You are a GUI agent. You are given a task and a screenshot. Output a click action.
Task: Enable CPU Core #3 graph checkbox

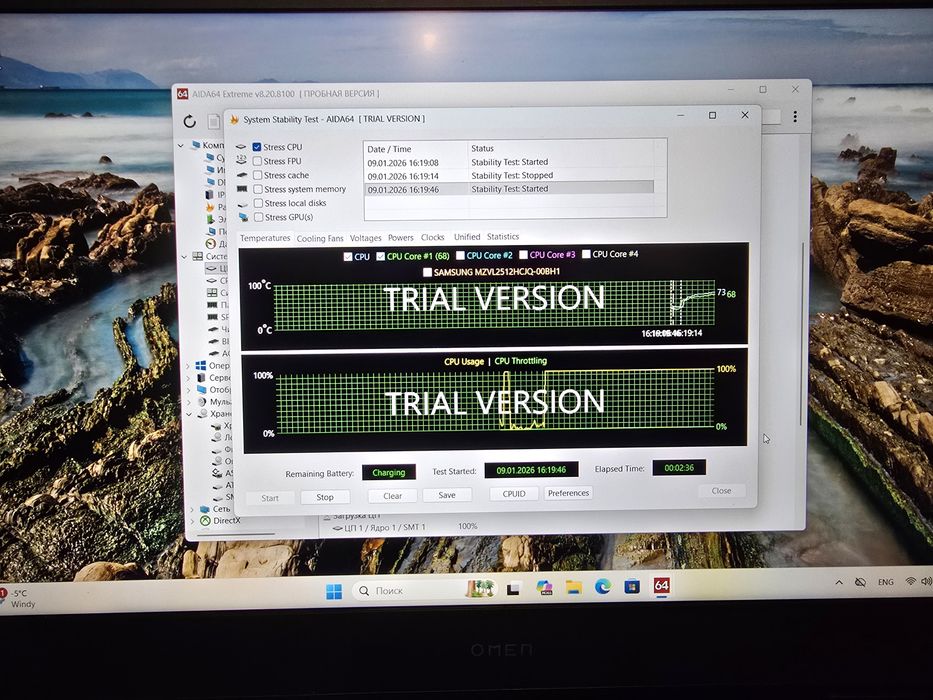(523, 255)
